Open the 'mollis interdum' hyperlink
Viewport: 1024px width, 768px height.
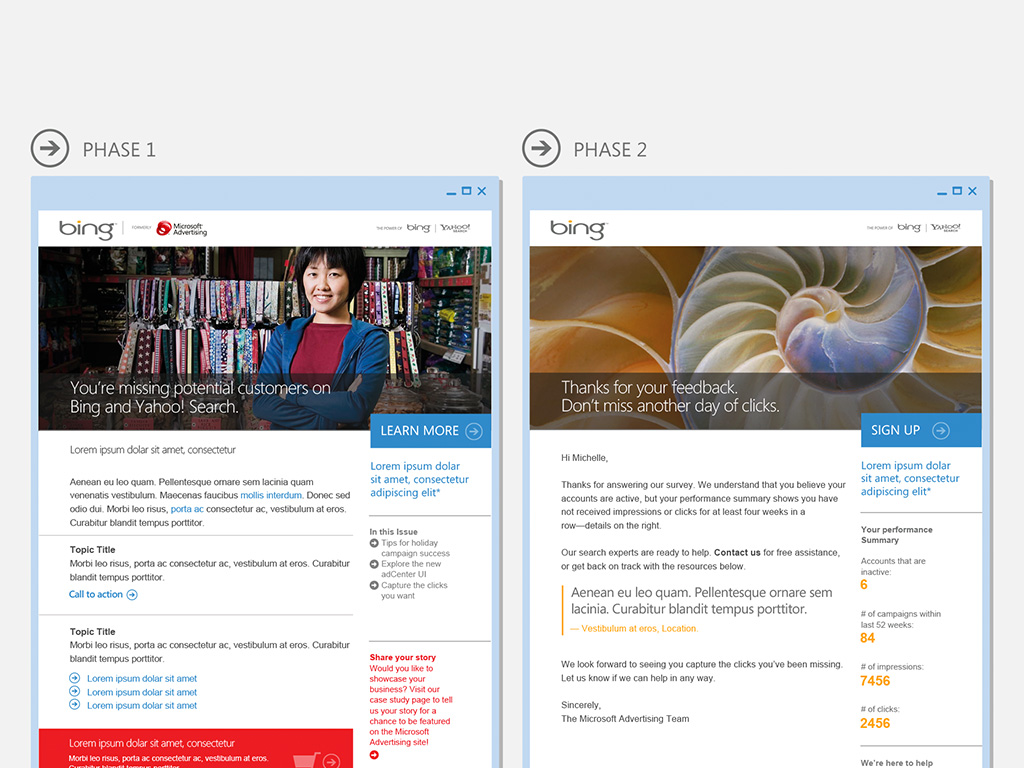click(271, 495)
